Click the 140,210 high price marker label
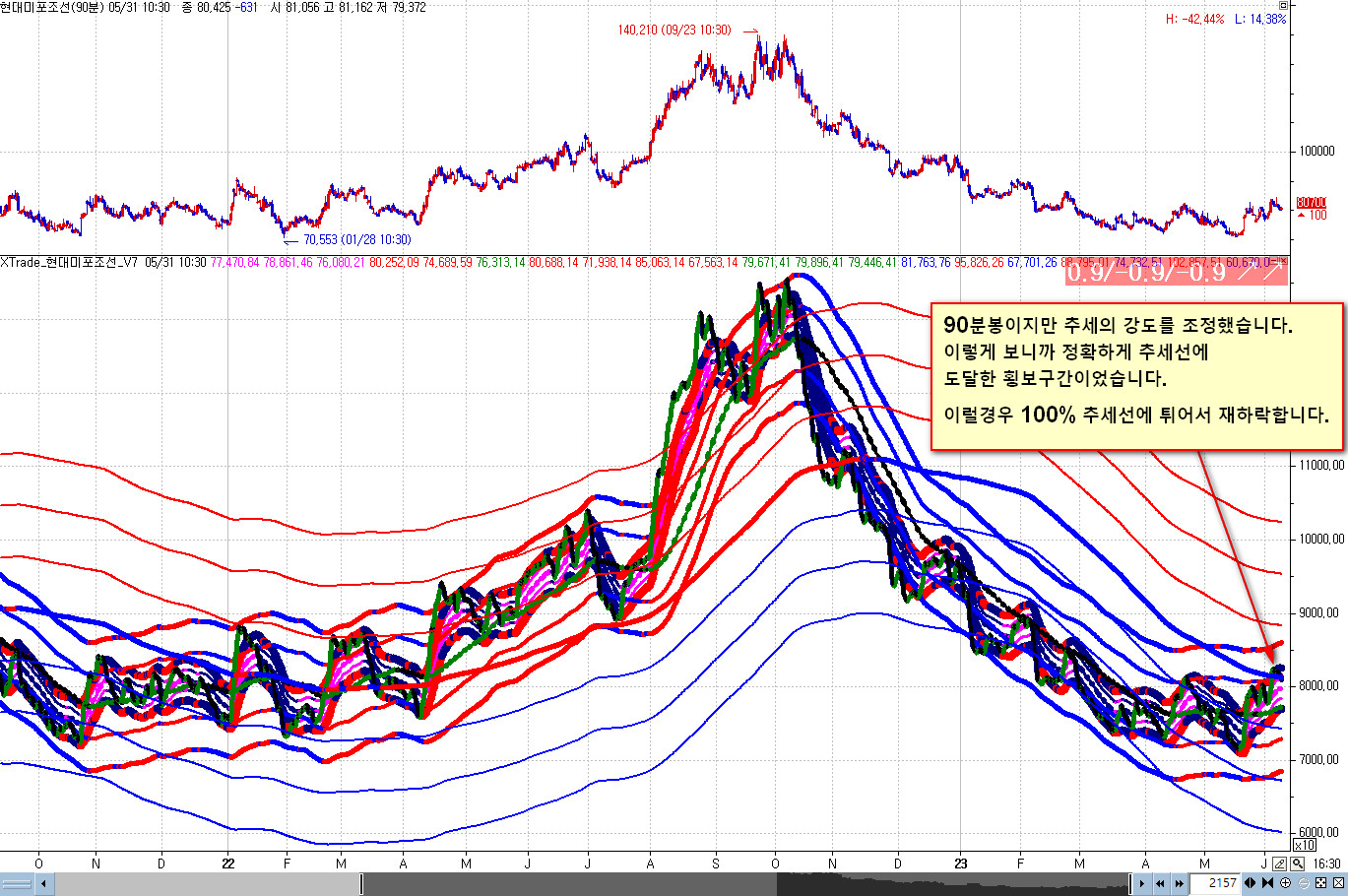 point(674,31)
